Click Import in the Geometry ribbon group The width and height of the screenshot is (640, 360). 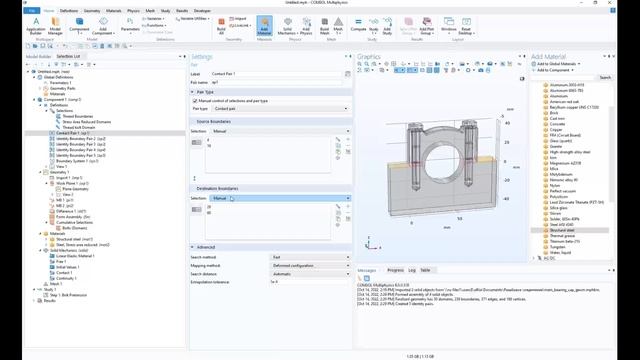click(x=238, y=19)
